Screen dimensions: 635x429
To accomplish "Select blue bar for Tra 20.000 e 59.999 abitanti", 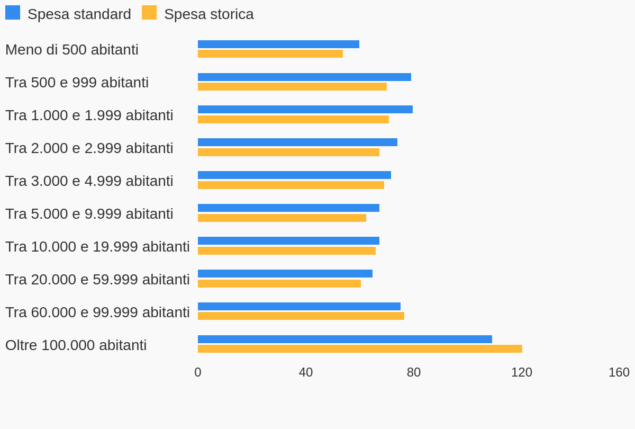I will tap(285, 273).
